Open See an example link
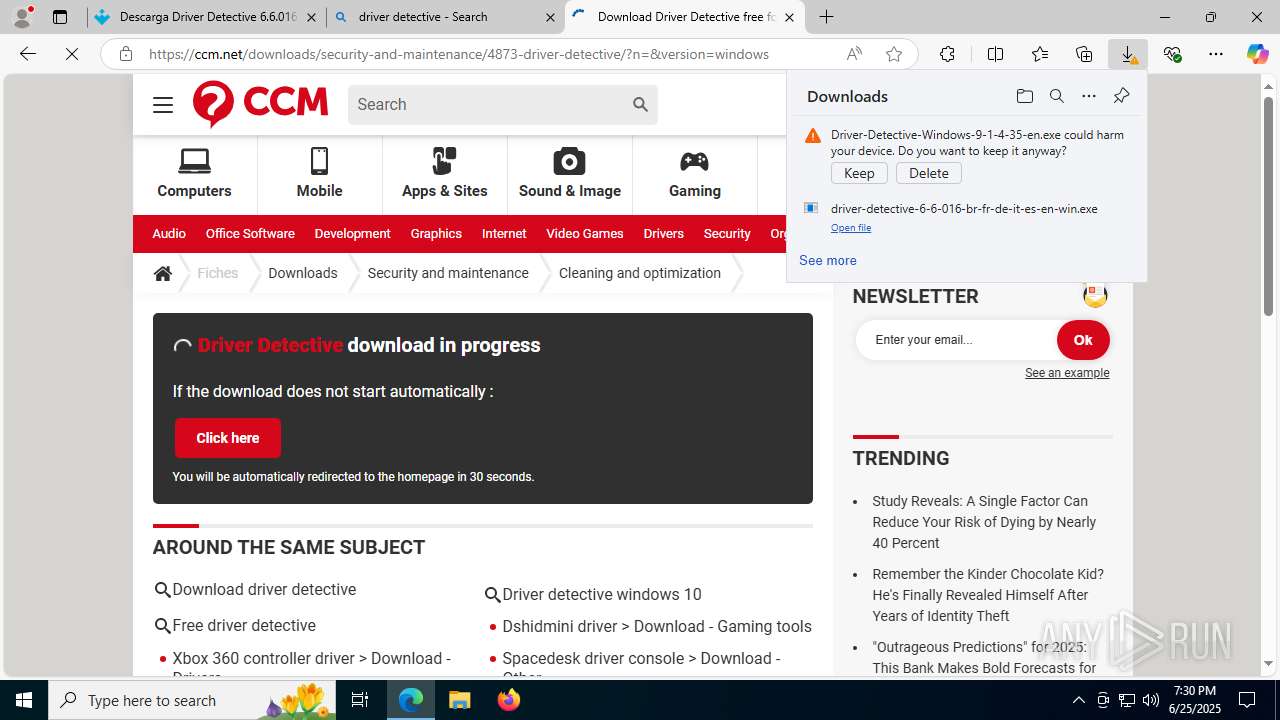Image resolution: width=1280 pixels, height=720 pixels. click(x=1067, y=373)
